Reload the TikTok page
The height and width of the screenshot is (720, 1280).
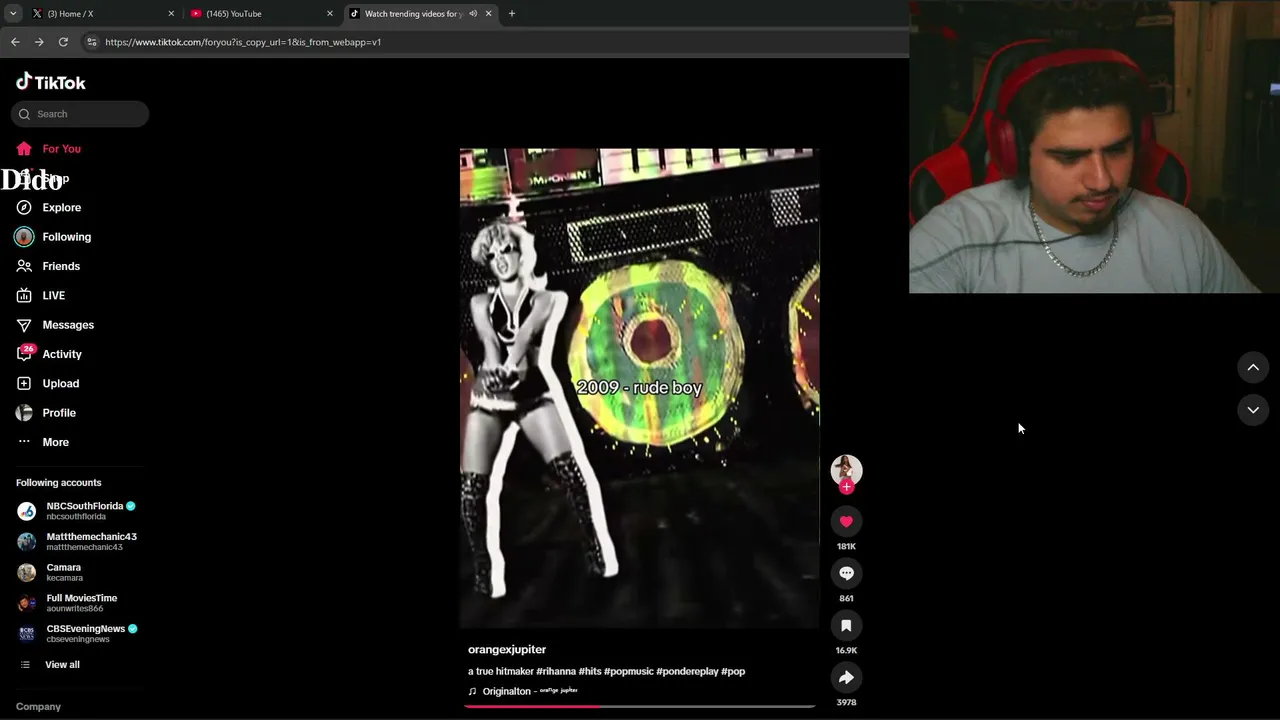point(63,42)
